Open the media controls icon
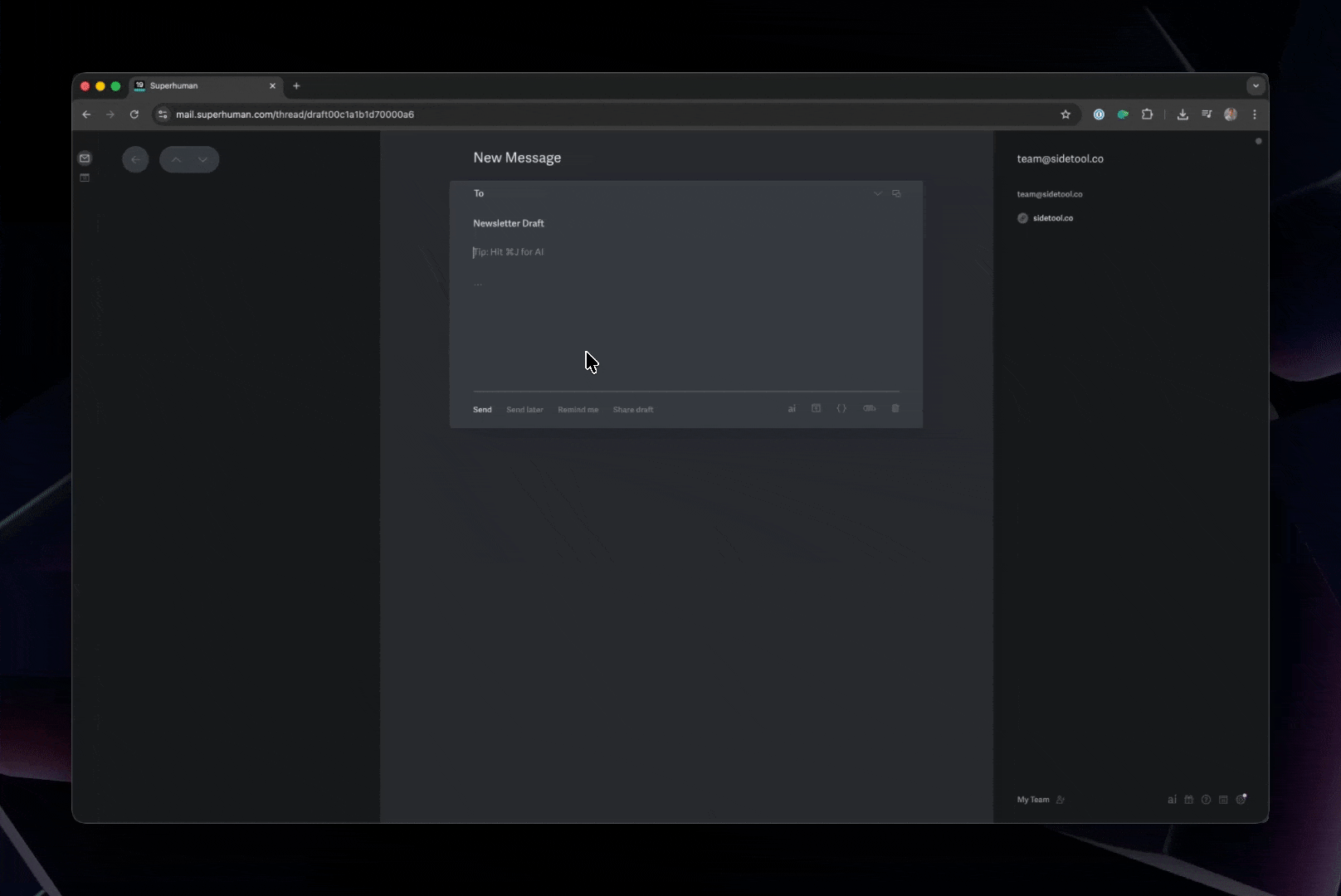1341x896 pixels. pos(1207,114)
